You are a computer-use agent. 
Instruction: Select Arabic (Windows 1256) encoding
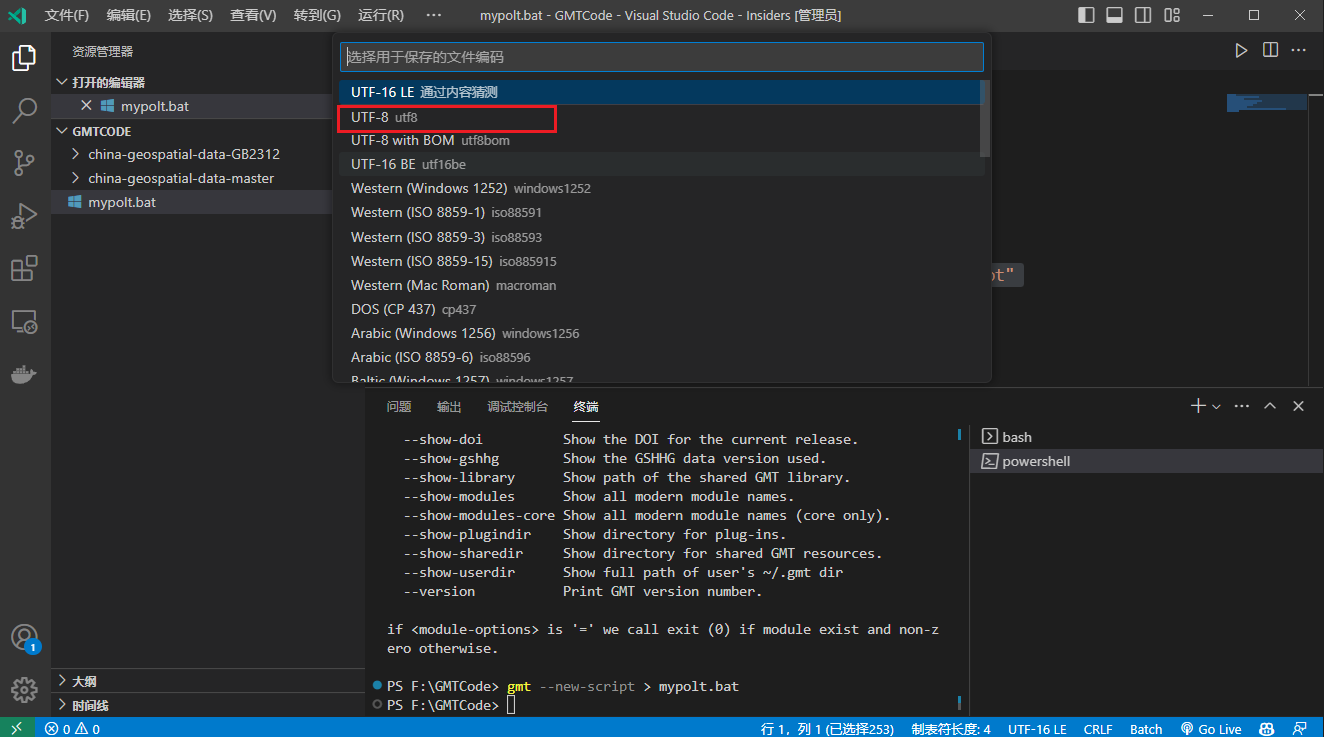[661, 333]
